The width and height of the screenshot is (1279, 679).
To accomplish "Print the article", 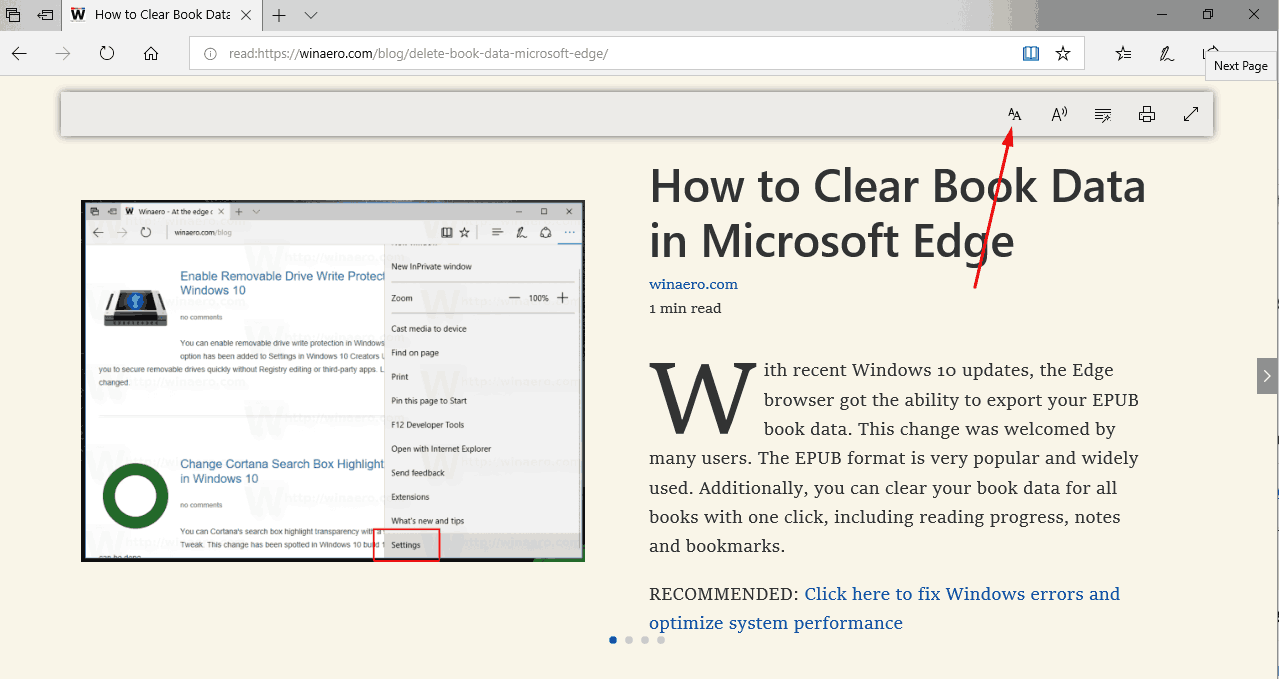I will (x=1146, y=113).
